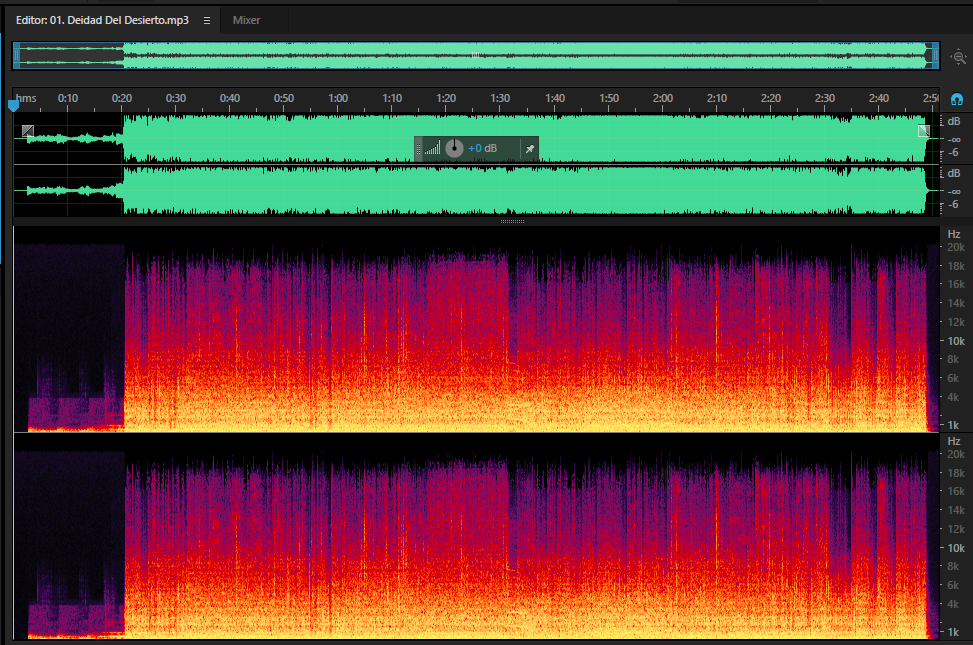The width and height of the screenshot is (973, 645).
Task: Click the 1:30 mark on the time ruler
Action: coord(500,98)
